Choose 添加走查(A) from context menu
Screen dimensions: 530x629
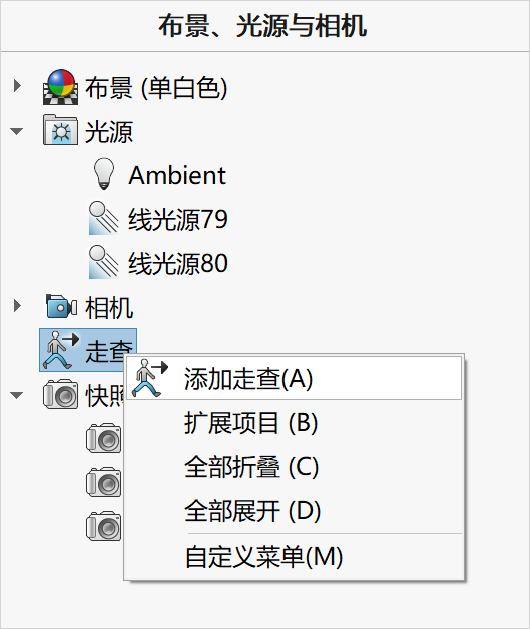pyautogui.click(x=294, y=378)
